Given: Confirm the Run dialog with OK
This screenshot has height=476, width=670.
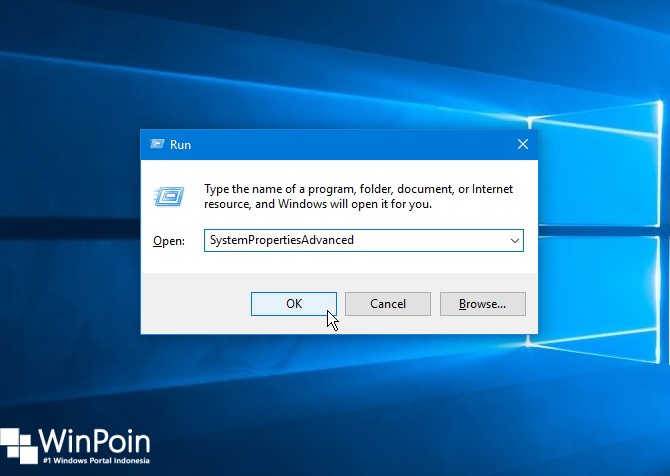Looking at the screenshot, I should point(294,304).
